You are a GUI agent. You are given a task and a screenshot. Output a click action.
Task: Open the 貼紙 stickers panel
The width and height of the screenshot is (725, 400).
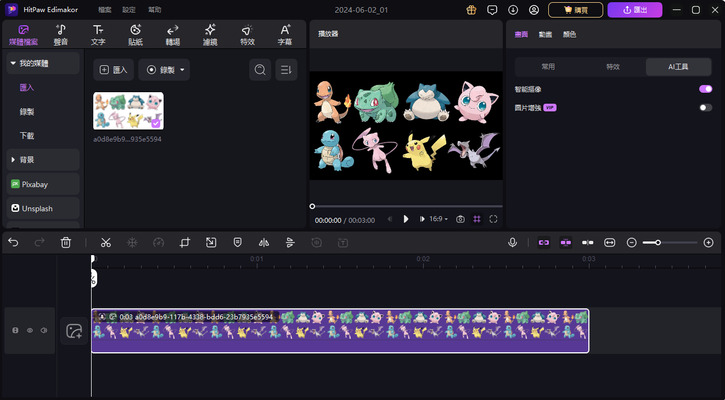pyautogui.click(x=136, y=35)
